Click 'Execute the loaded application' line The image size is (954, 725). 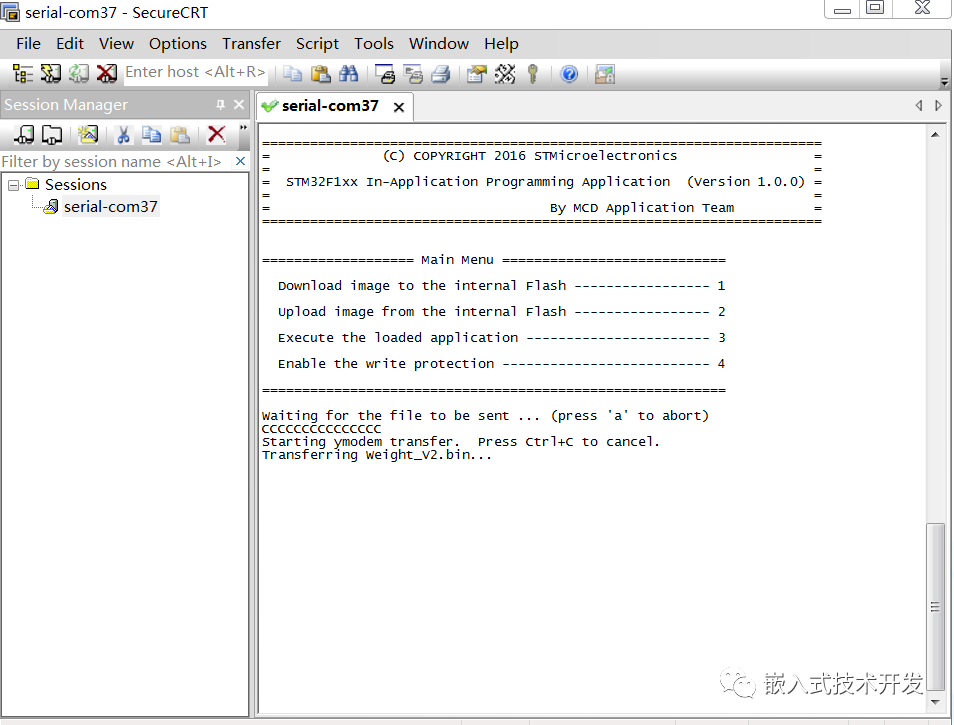pyautogui.click(x=501, y=338)
